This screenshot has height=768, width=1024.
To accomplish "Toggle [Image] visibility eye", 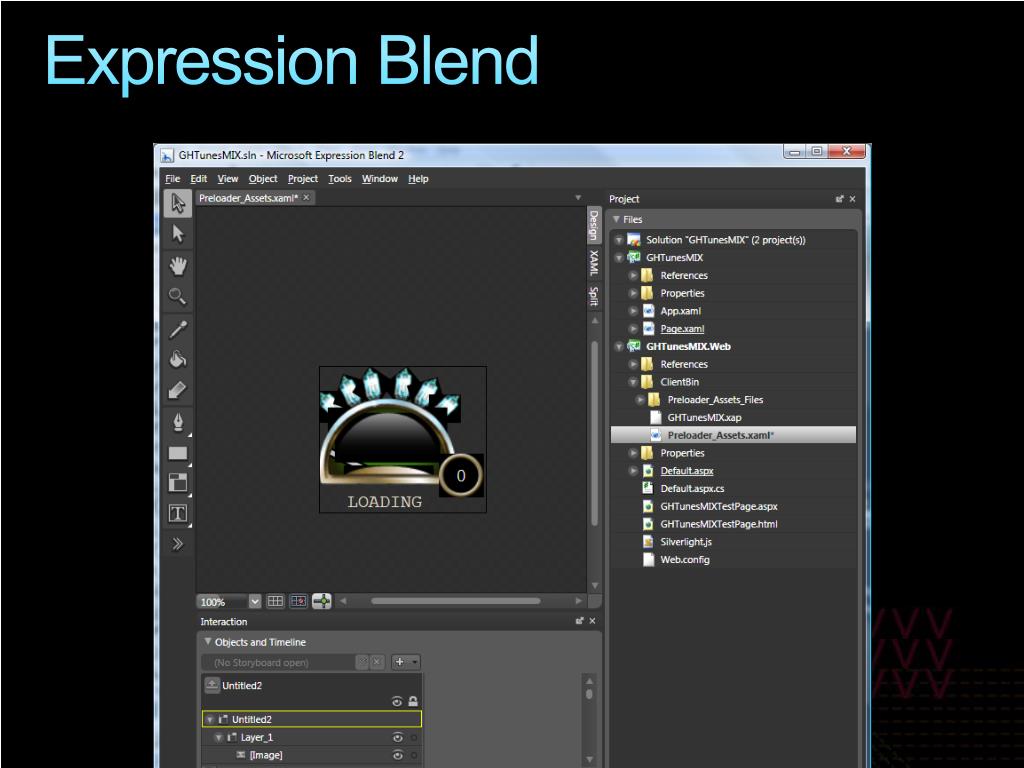I will 397,755.
